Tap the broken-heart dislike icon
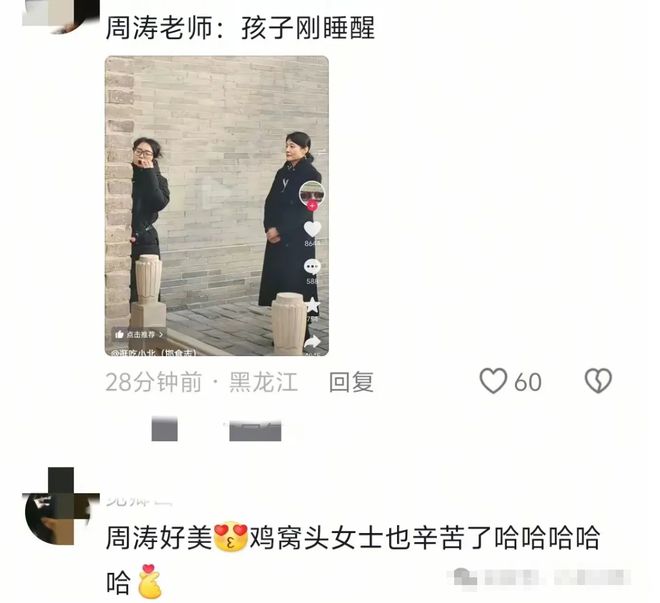 [x=598, y=381]
